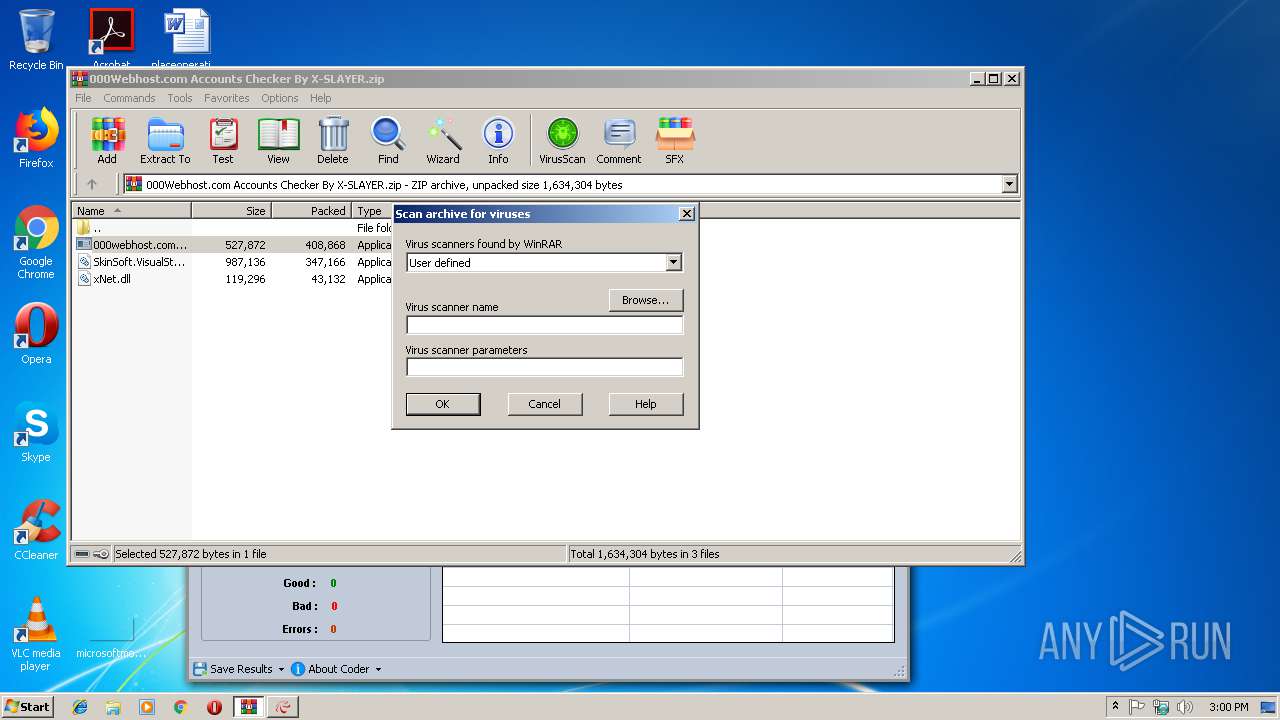This screenshot has height=720, width=1280.
Task: Click the volume speaker tray icon
Action: tap(1185, 707)
